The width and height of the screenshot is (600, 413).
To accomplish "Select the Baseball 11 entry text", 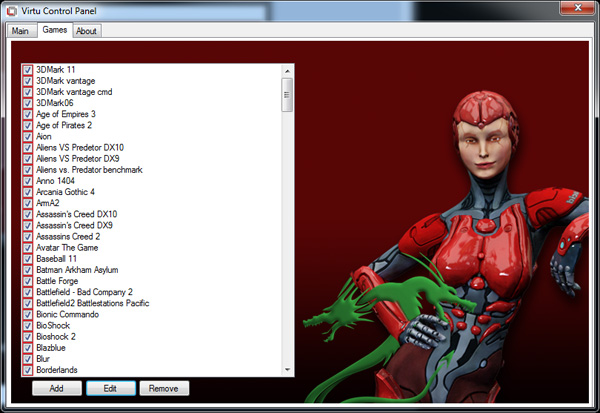I will coord(56,259).
